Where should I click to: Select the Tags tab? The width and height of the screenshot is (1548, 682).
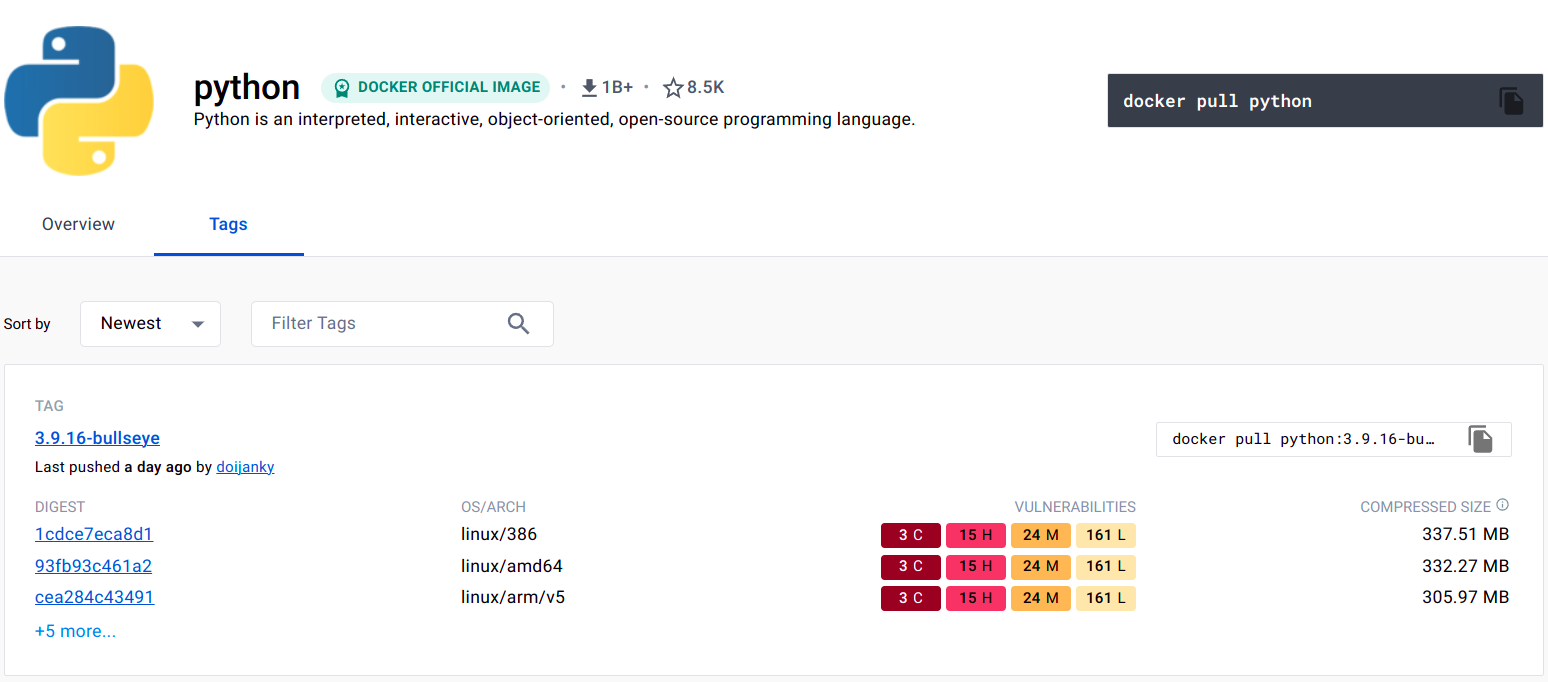(x=228, y=224)
